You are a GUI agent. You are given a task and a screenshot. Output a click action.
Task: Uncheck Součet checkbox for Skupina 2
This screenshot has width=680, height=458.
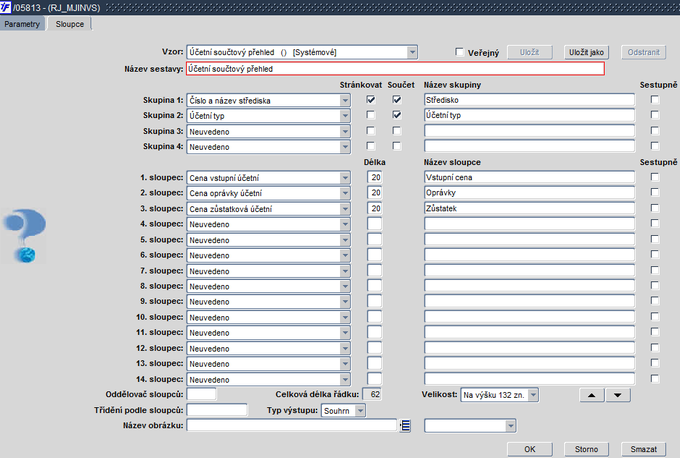click(x=397, y=116)
